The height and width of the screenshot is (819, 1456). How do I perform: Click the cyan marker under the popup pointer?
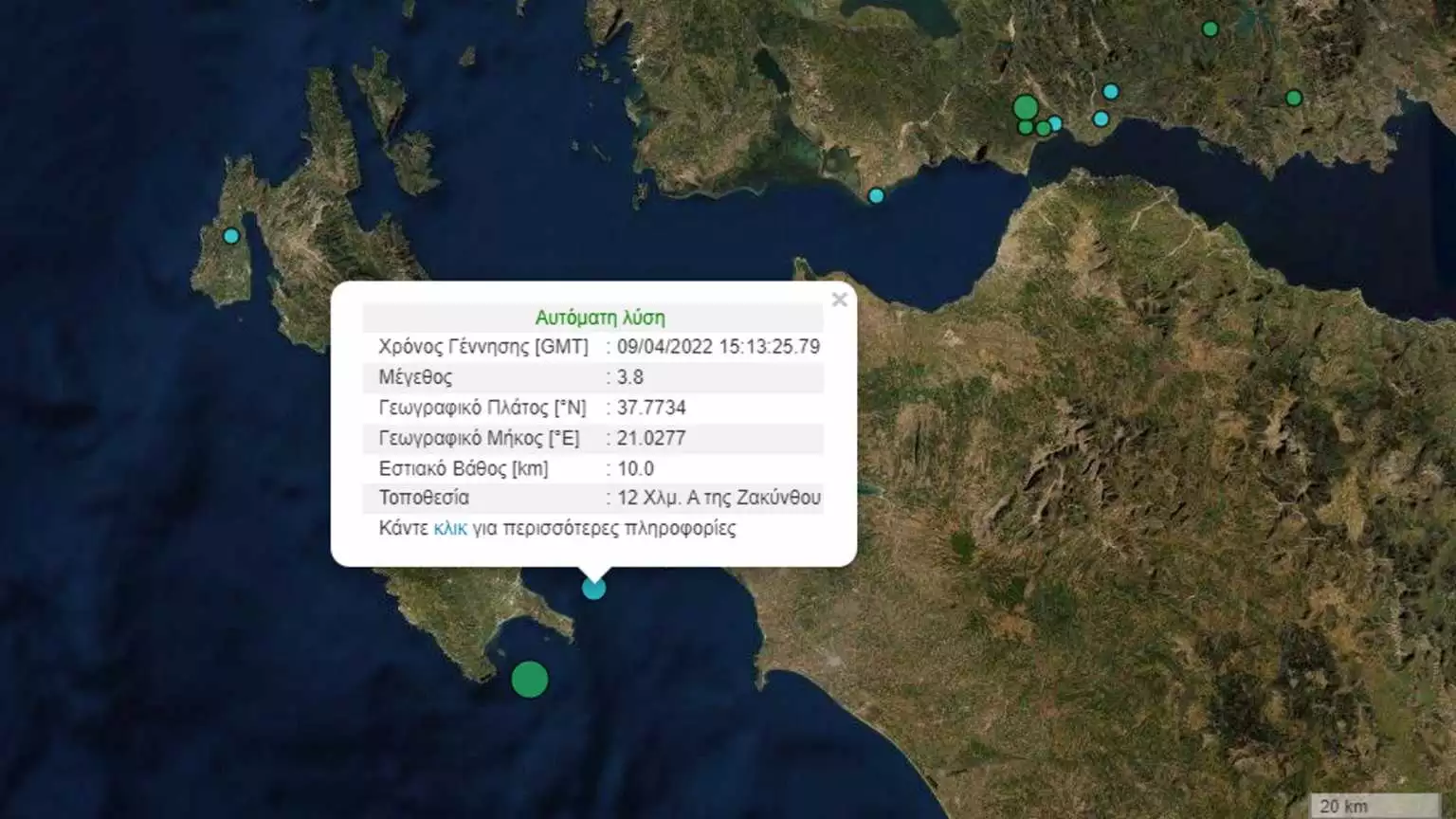point(593,589)
